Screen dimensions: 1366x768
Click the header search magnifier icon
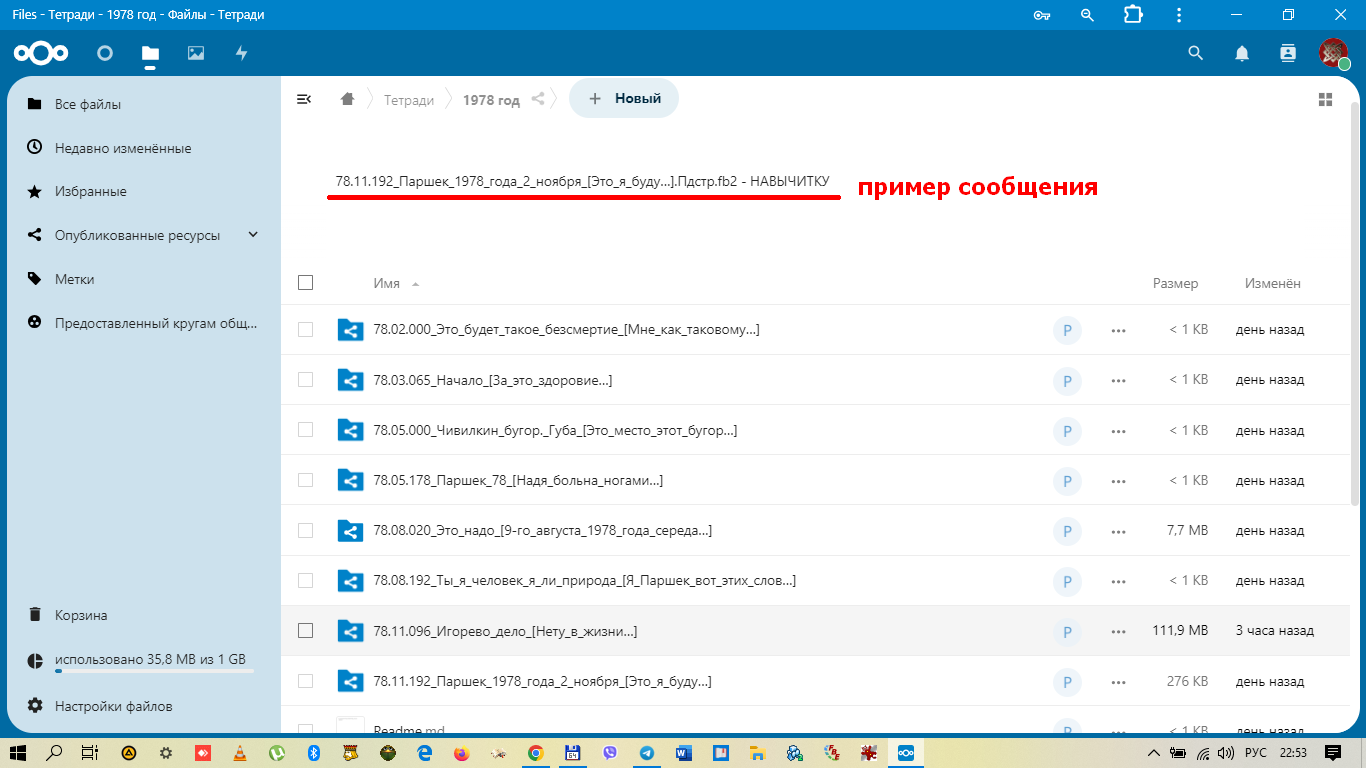[x=1195, y=53]
